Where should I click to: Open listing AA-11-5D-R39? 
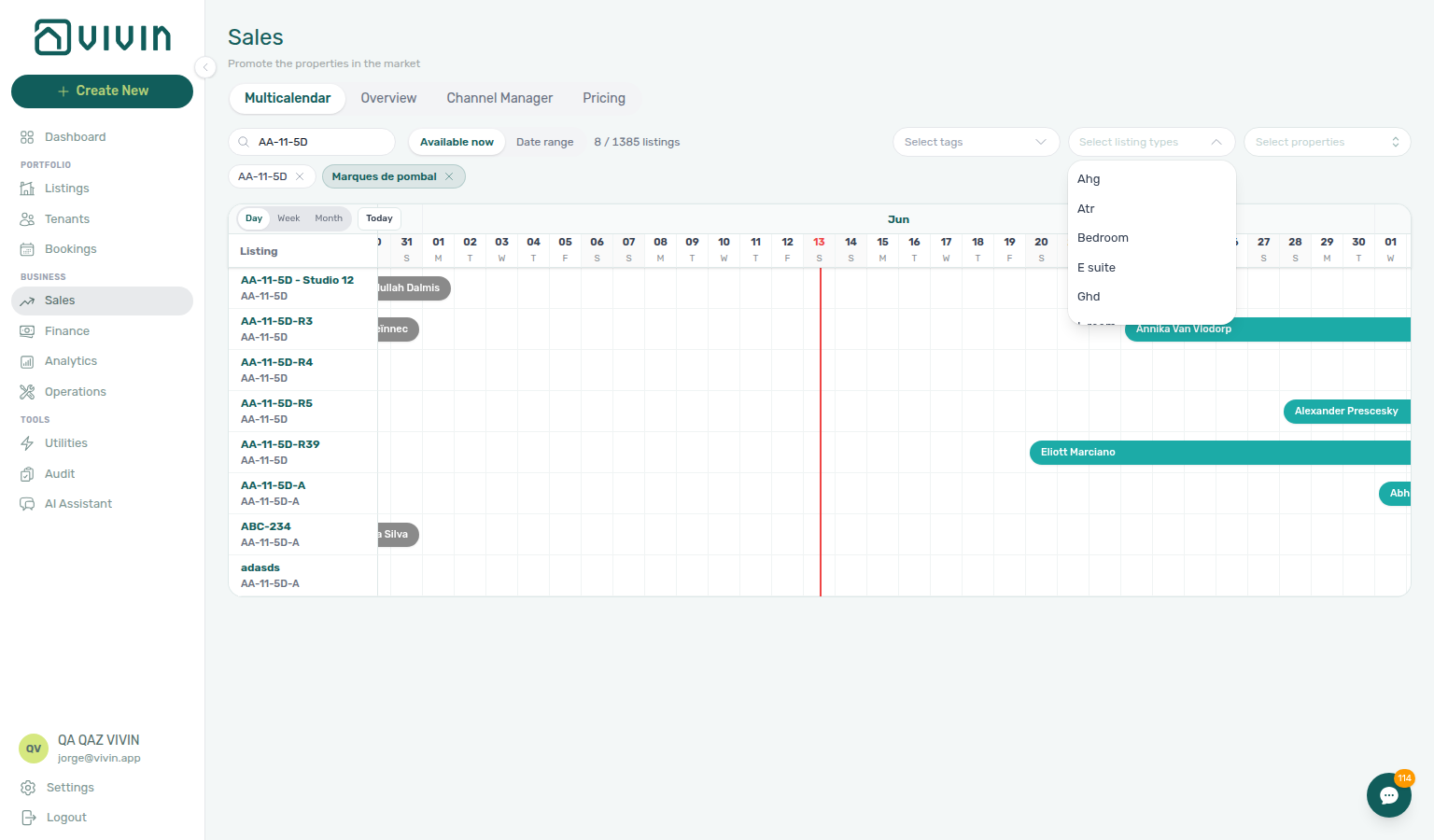click(280, 444)
